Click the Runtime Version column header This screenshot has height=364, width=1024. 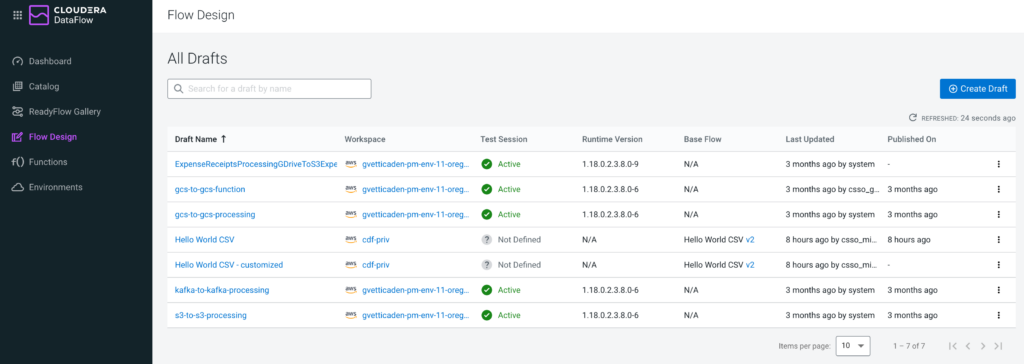pyautogui.click(x=612, y=139)
